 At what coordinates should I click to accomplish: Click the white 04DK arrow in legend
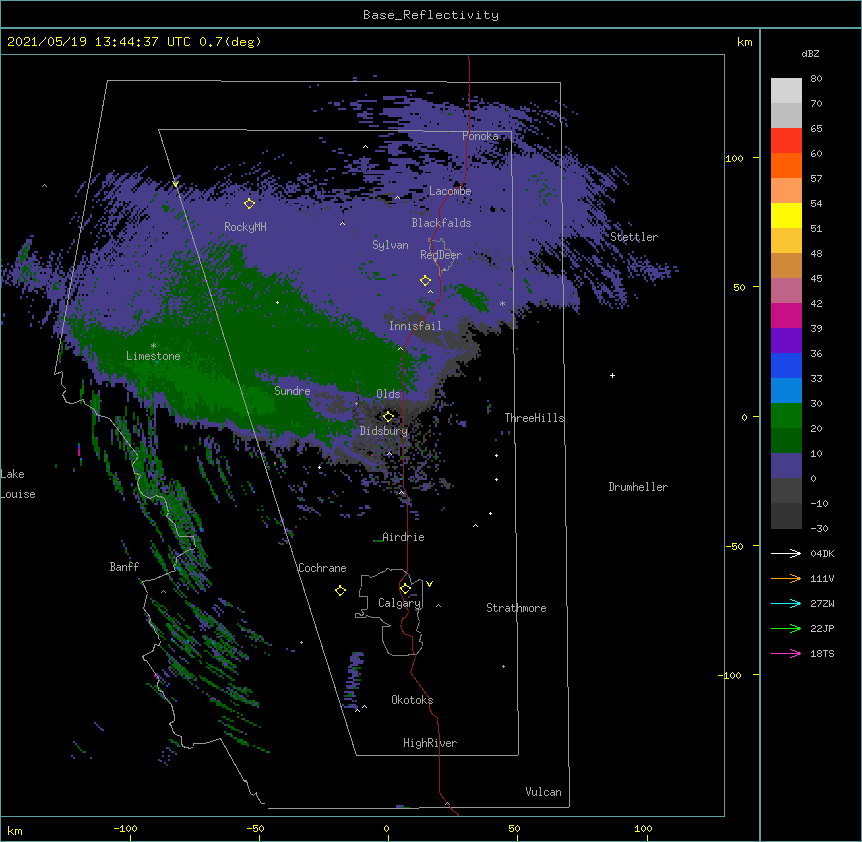pos(786,553)
